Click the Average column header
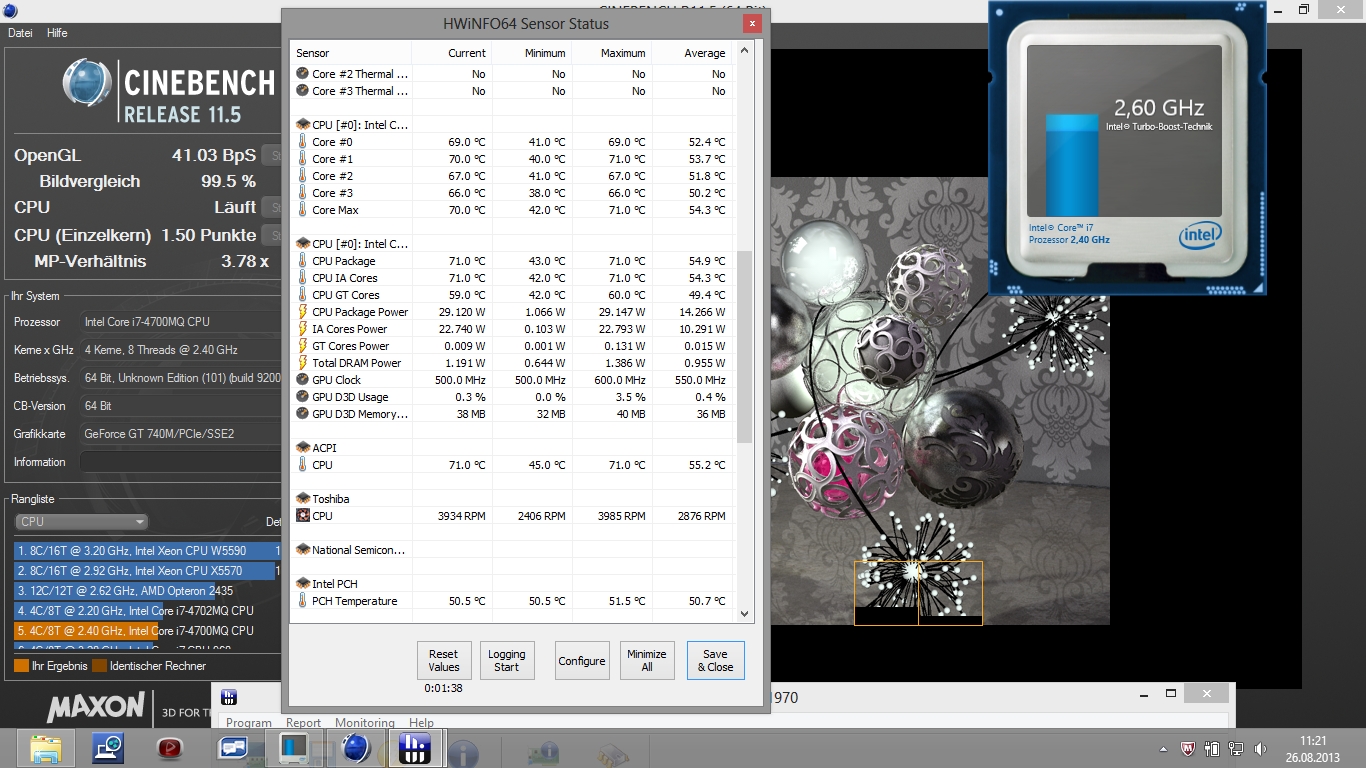The height and width of the screenshot is (768, 1366). pos(691,53)
